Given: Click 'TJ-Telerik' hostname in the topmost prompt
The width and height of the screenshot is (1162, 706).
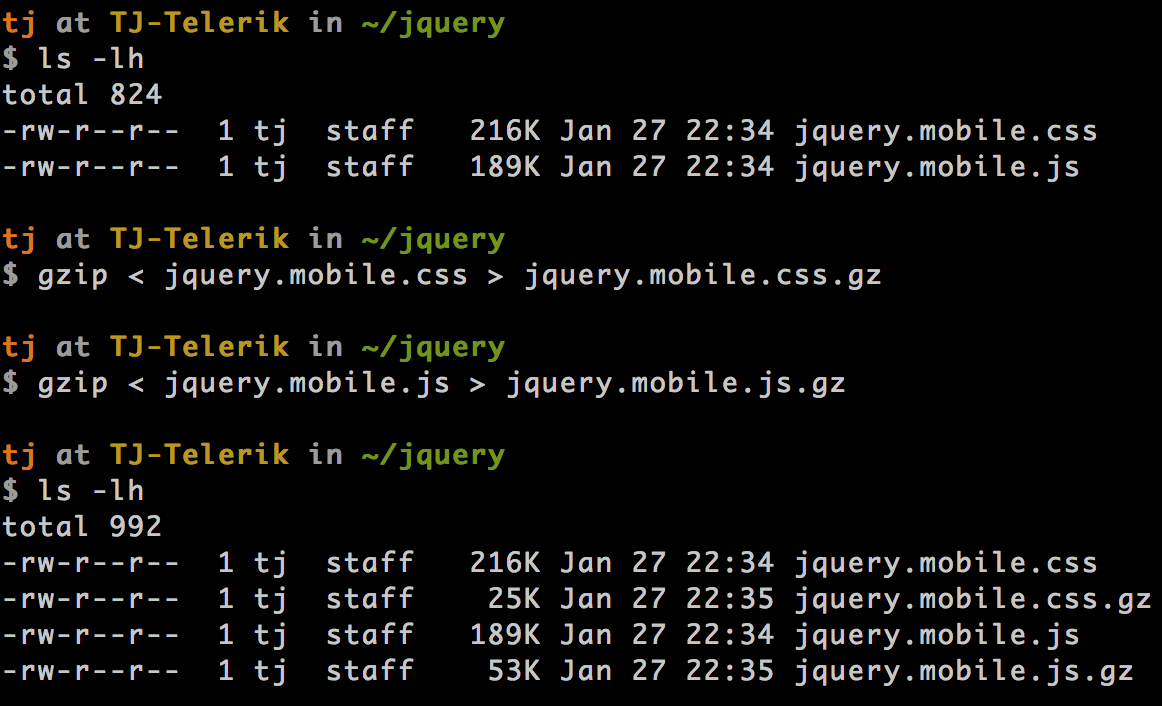Looking at the screenshot, I should point(199,23).
